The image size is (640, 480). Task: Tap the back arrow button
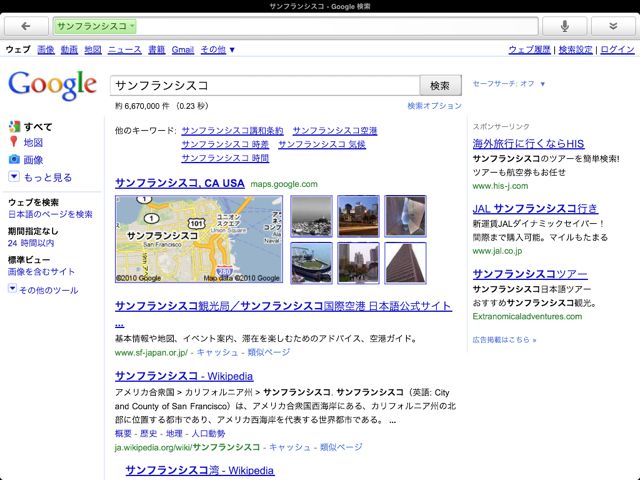(x=26, y=27)
